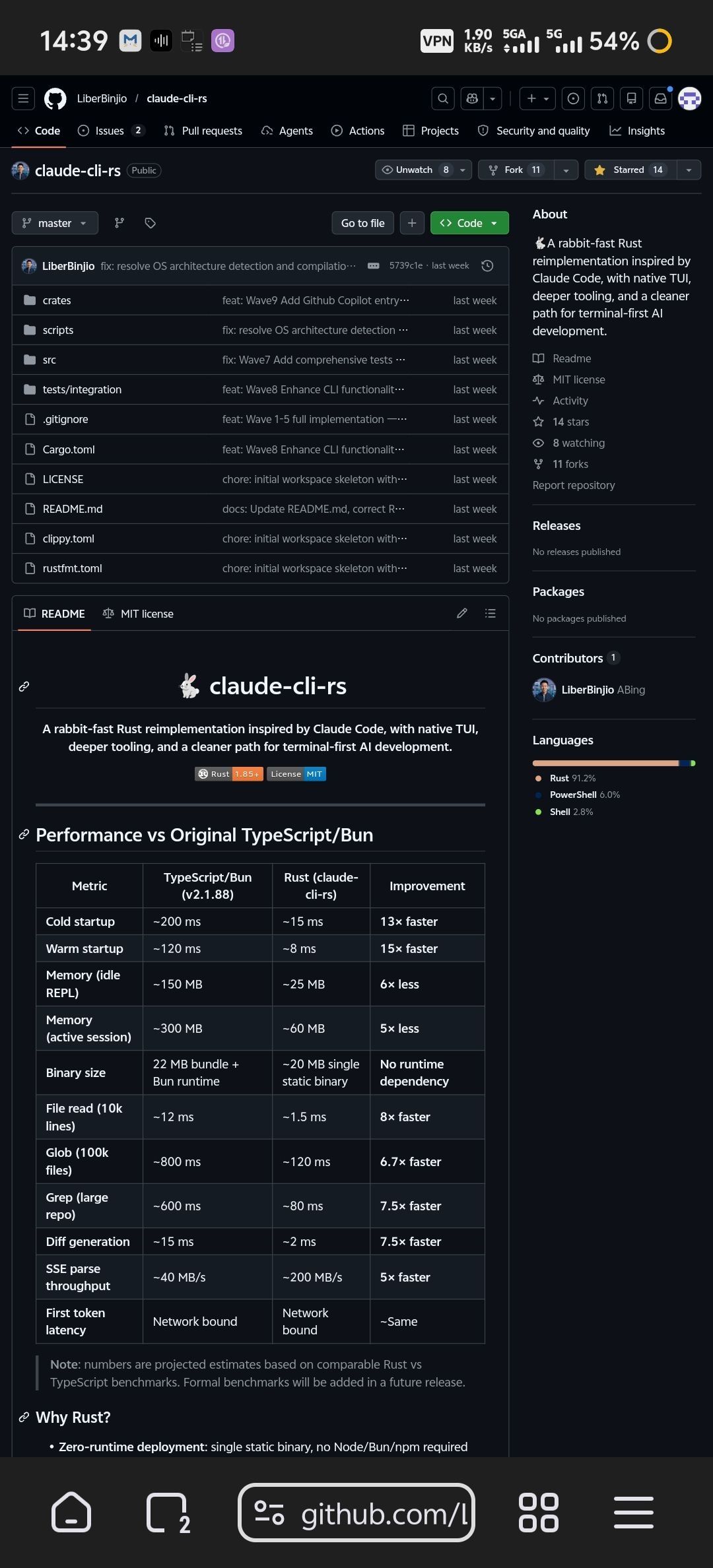The height and width of the screenshot is (1568, 713).
Task: View repository tags icon
Action: coord(151,223)
